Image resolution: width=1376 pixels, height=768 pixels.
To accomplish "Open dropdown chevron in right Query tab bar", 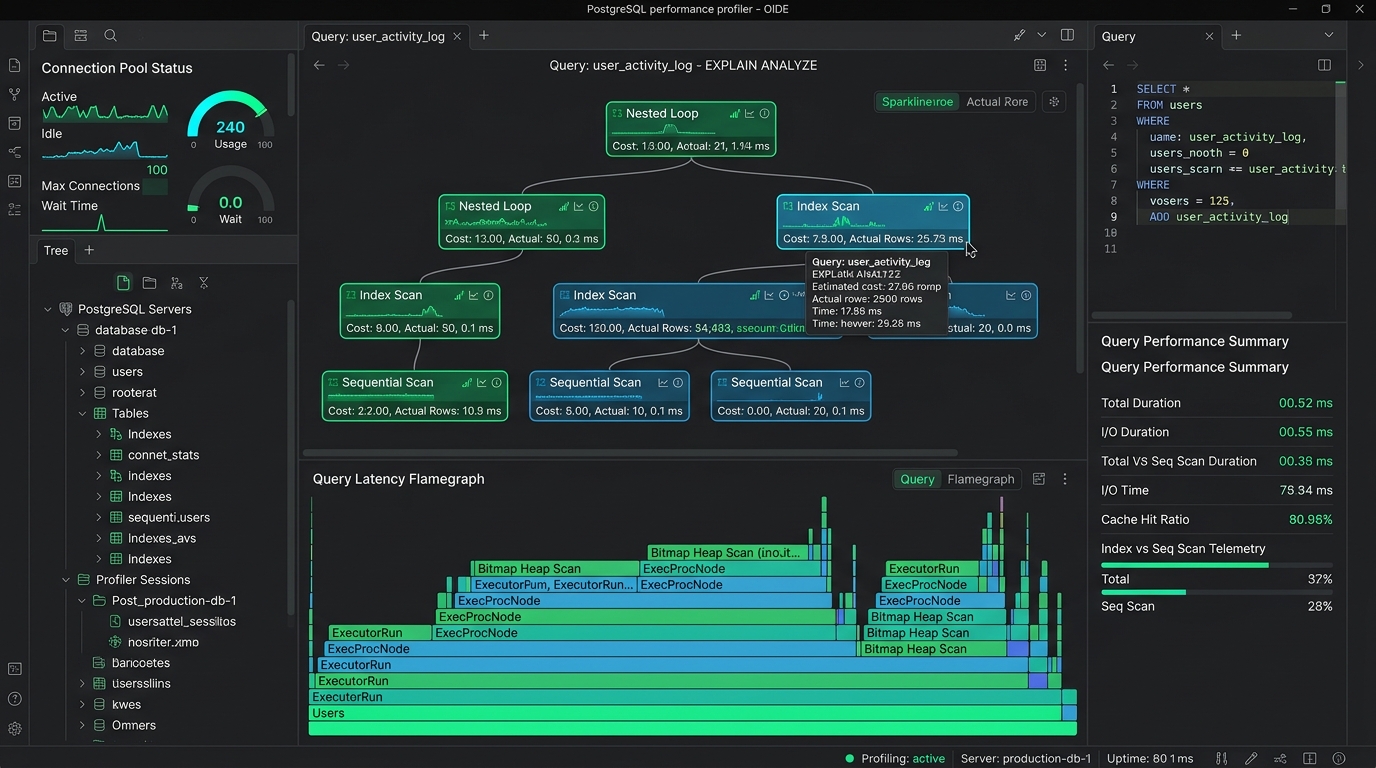I will (x=1328, y=35).
